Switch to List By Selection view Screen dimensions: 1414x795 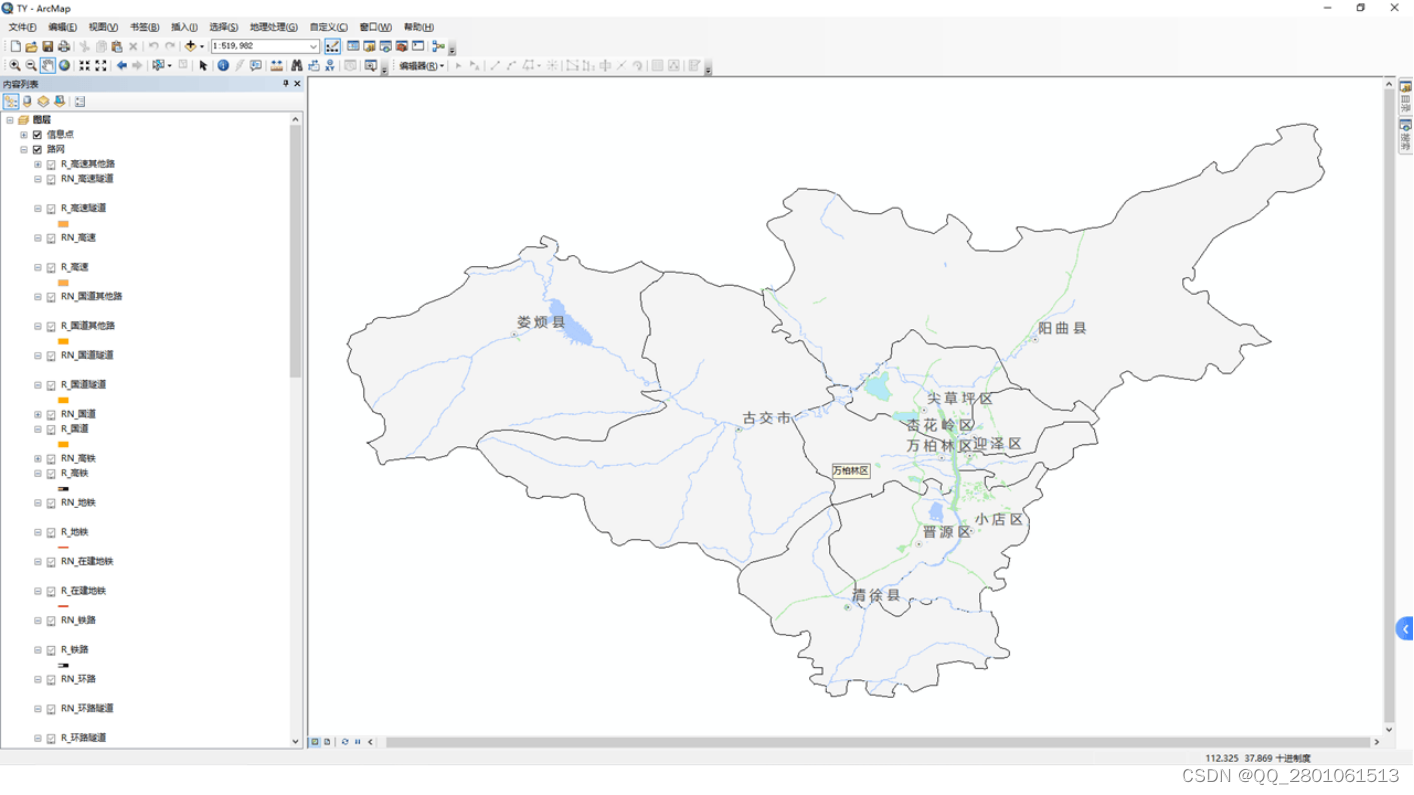[59, 101]
